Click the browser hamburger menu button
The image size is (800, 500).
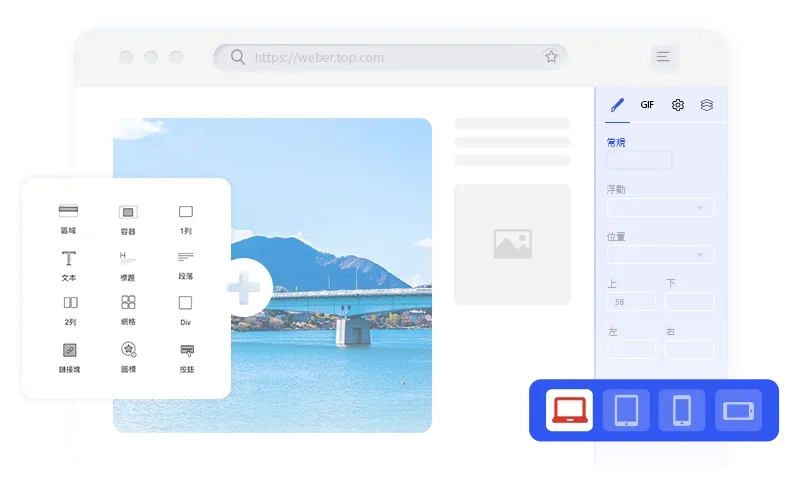(663, 57)
